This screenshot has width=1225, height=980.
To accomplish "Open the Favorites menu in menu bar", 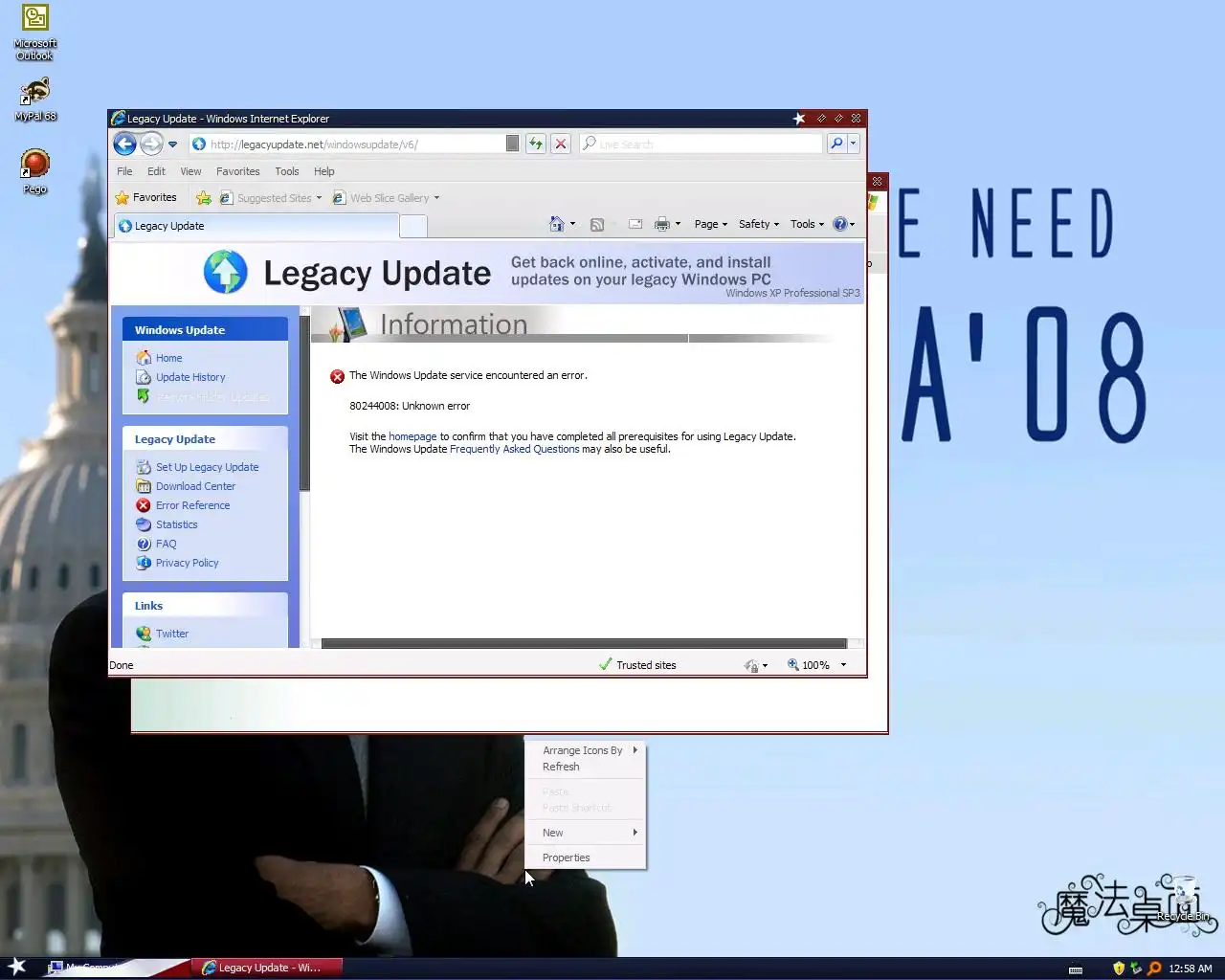I will pos(237,171).
